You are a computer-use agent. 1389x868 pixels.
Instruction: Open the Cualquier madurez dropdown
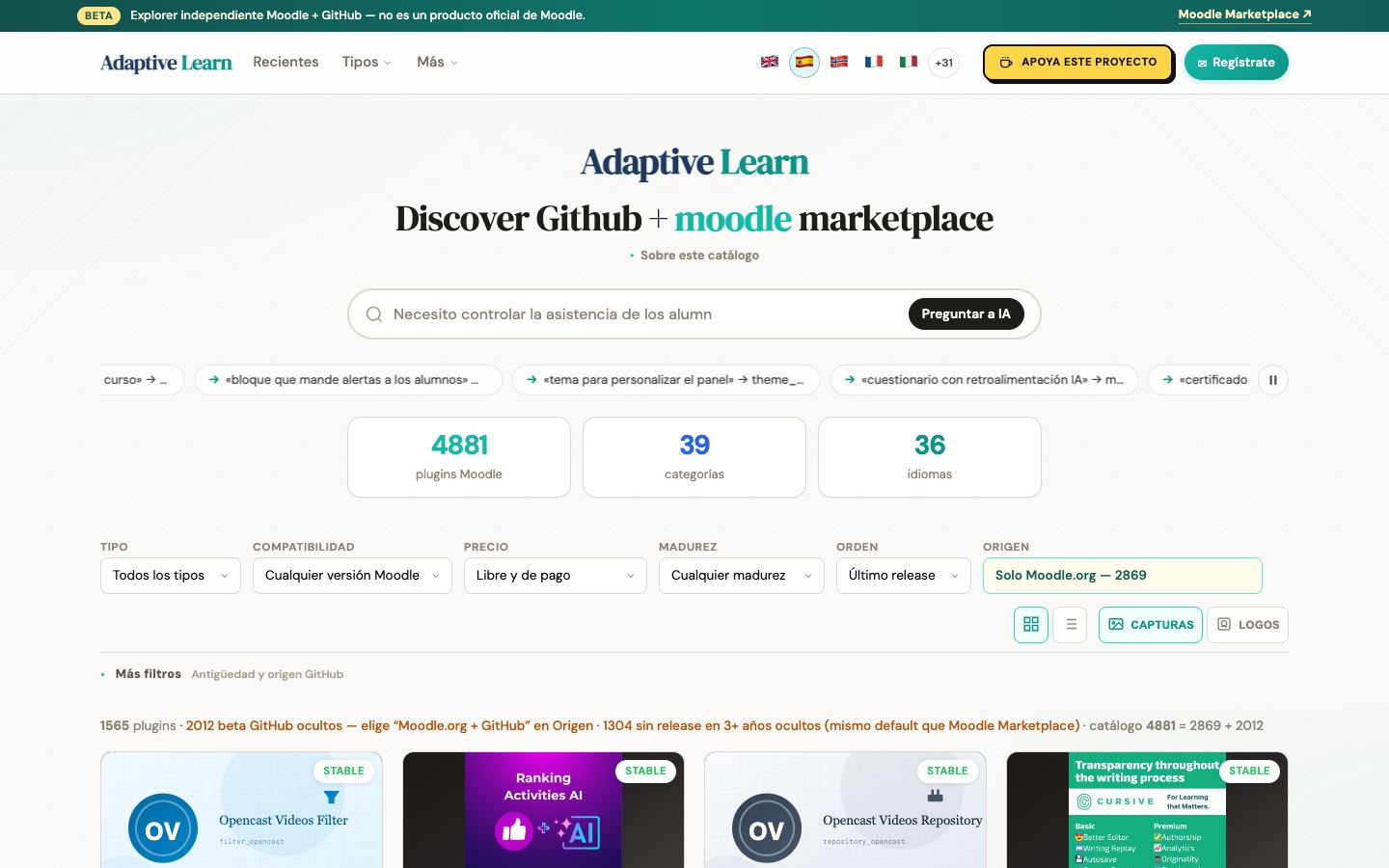pos(742,576)
